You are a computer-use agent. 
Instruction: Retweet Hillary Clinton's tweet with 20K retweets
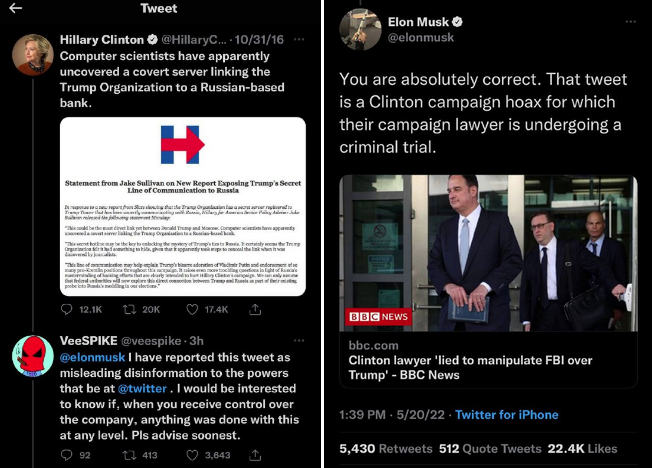[135, 309]
